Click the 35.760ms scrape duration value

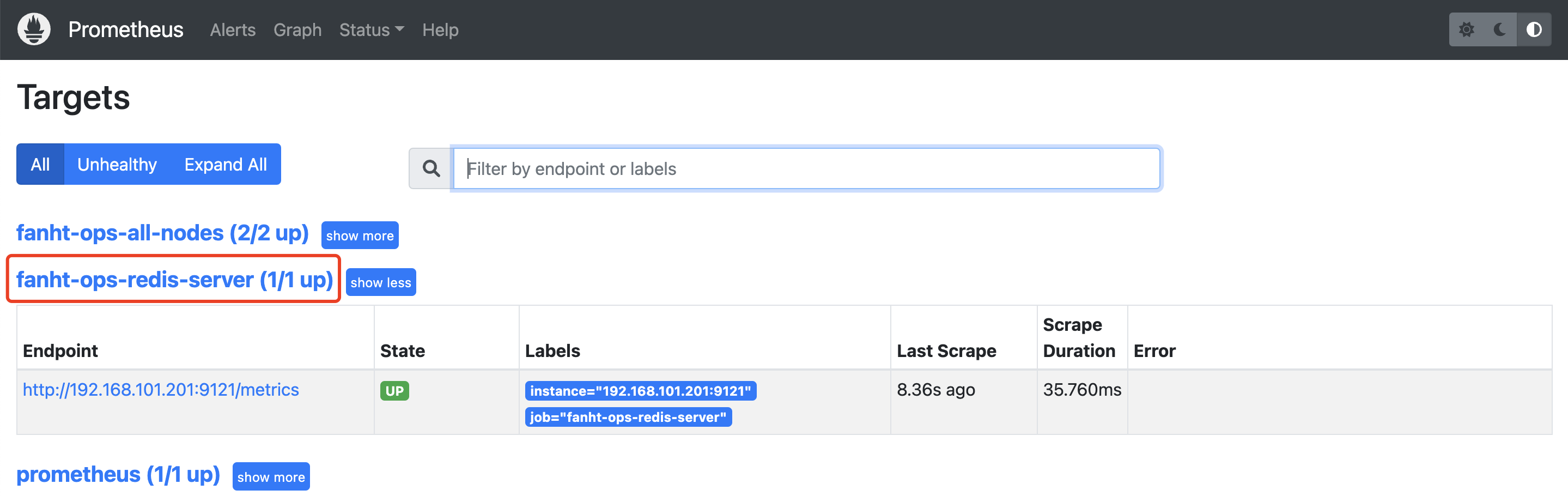pyautogui.click(x=1081, y=390)
